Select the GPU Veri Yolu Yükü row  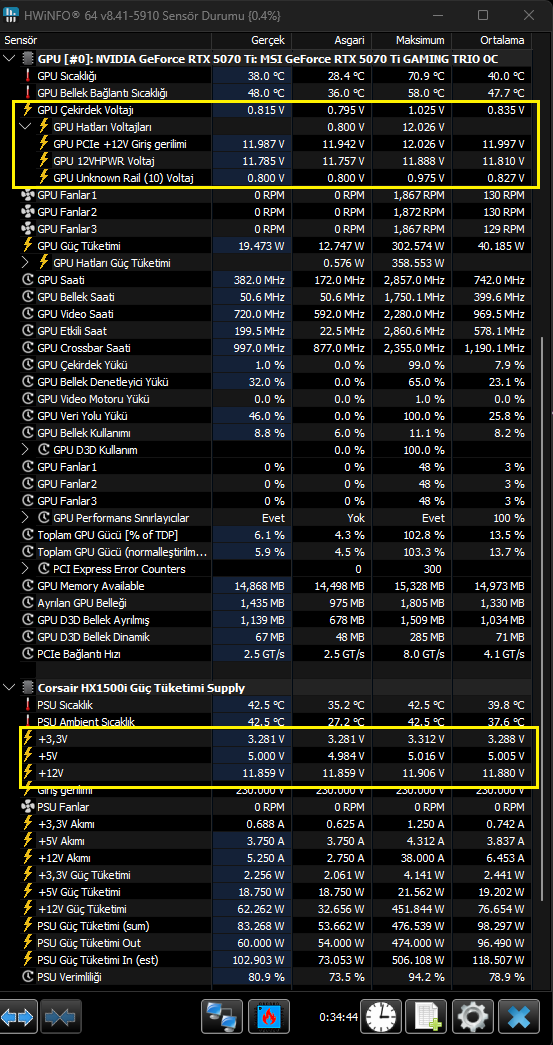(x=266, y=416)
